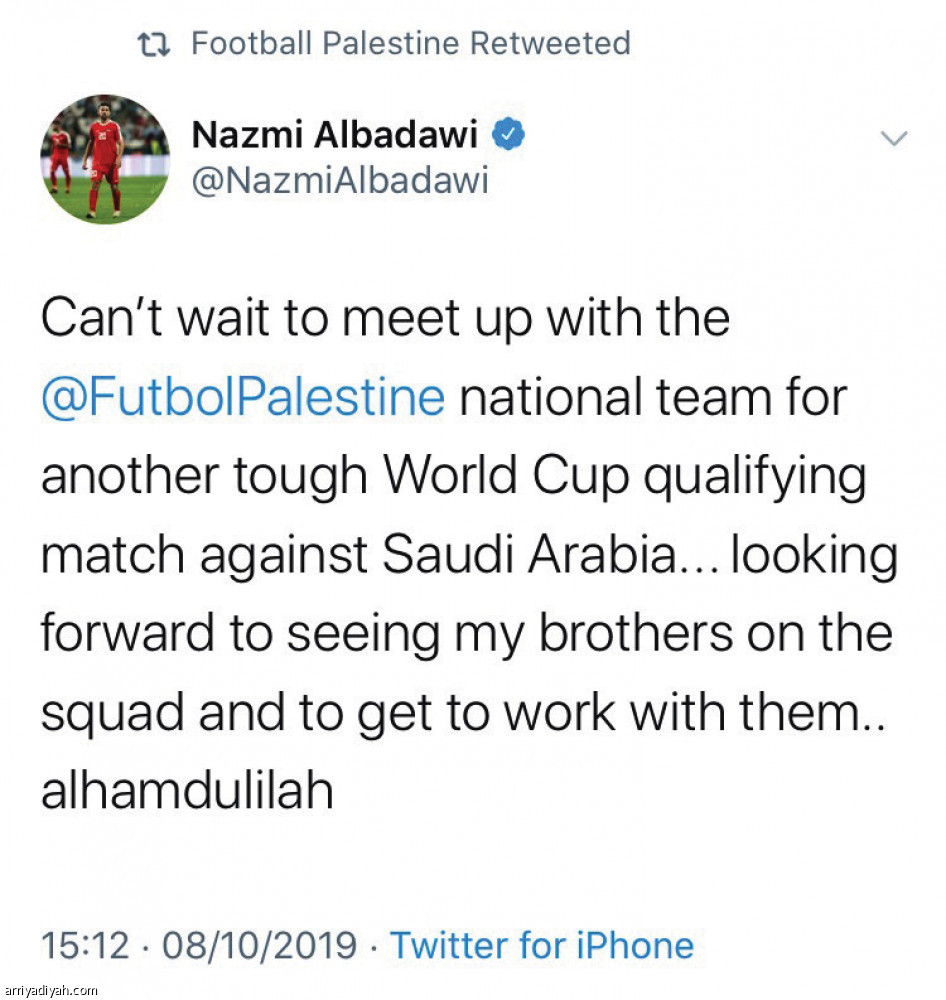946x1000 pixels.
Task: Open the @FutbolPalestine mention
Action: pos(243,397)
